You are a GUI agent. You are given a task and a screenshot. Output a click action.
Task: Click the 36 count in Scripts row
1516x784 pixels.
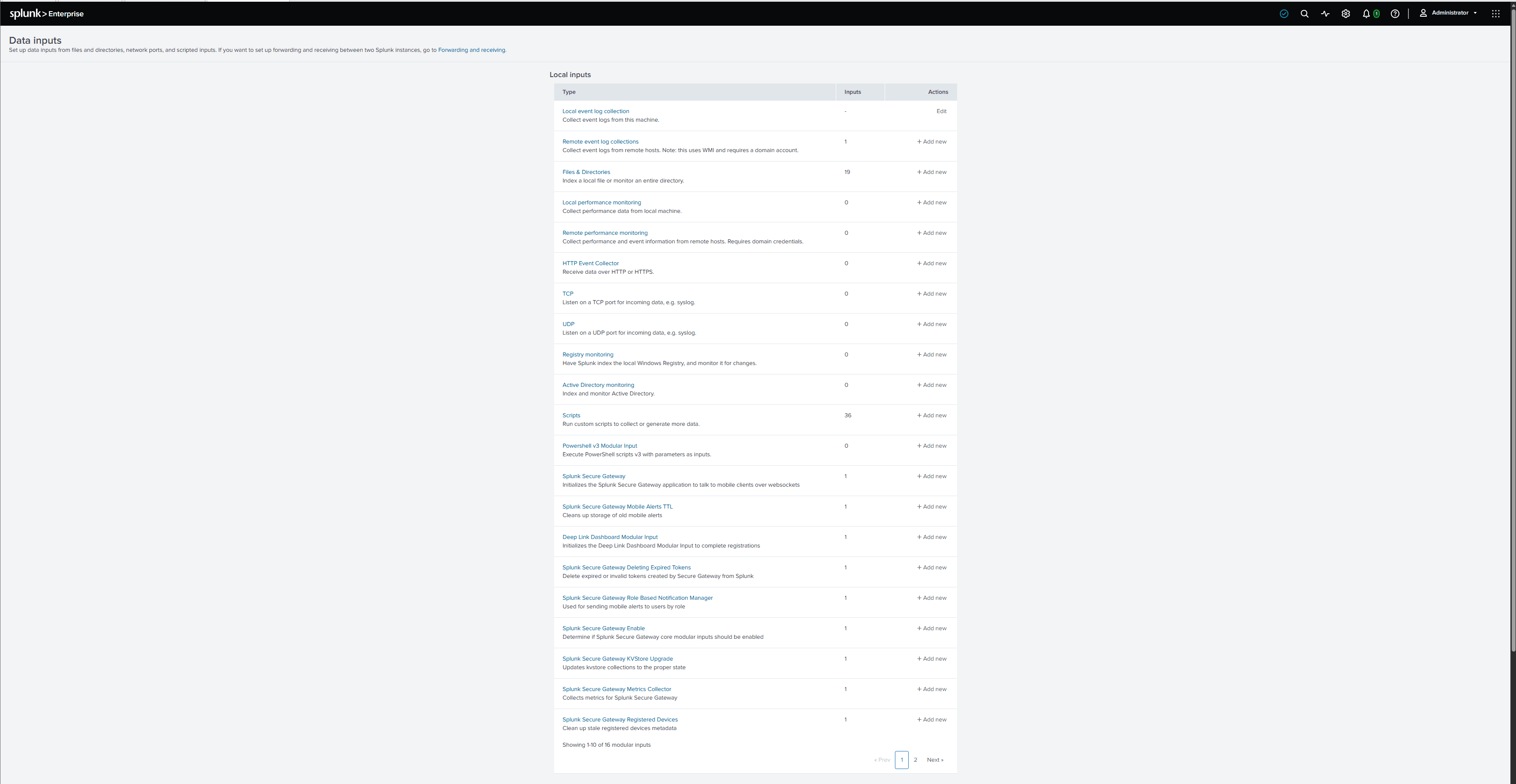pyautogui.click(x=847, y=415)
